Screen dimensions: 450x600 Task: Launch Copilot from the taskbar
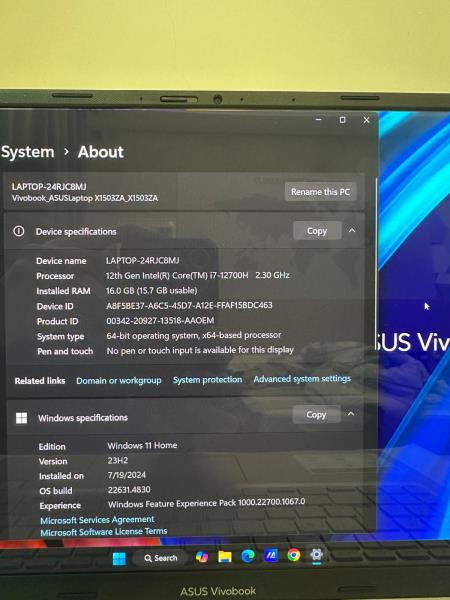pos(202,557)
